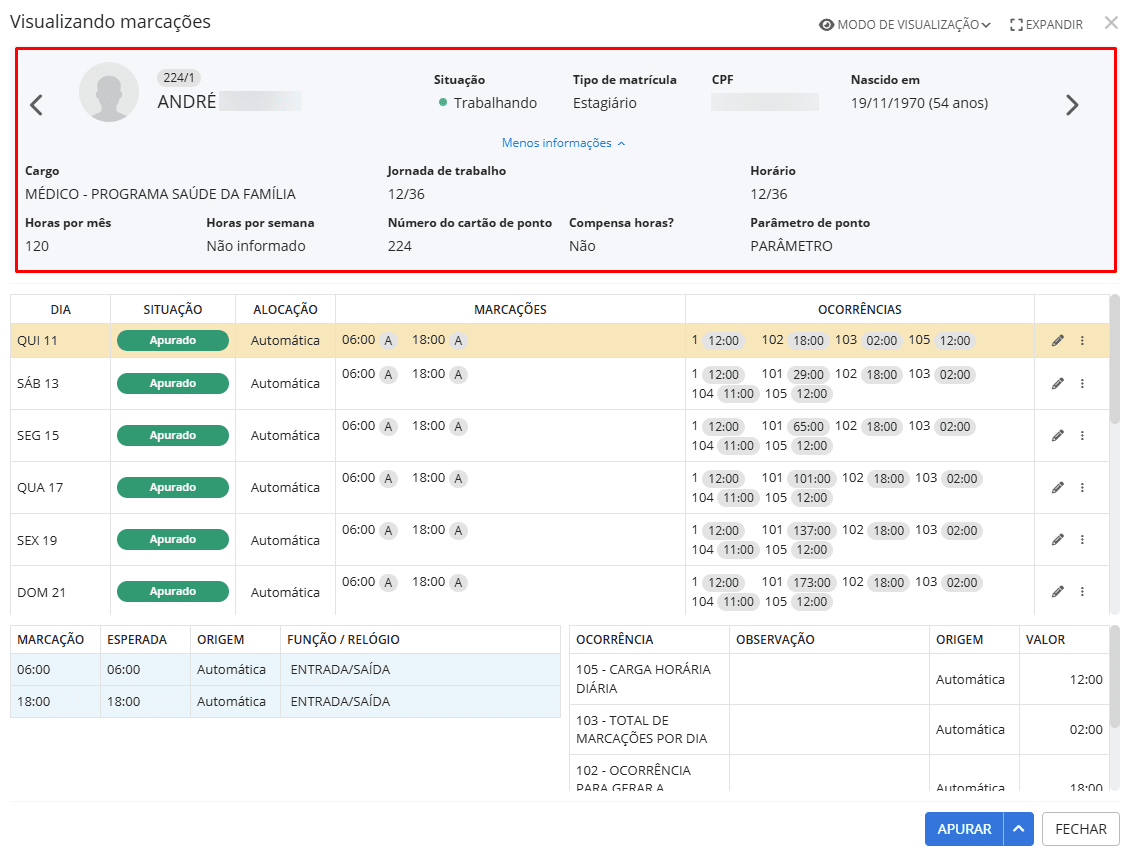Open the three-dot menu for QUA 17
The height and width of the screenshot is (852, 1128).
pyautogui.click(x=1082, y=488)
